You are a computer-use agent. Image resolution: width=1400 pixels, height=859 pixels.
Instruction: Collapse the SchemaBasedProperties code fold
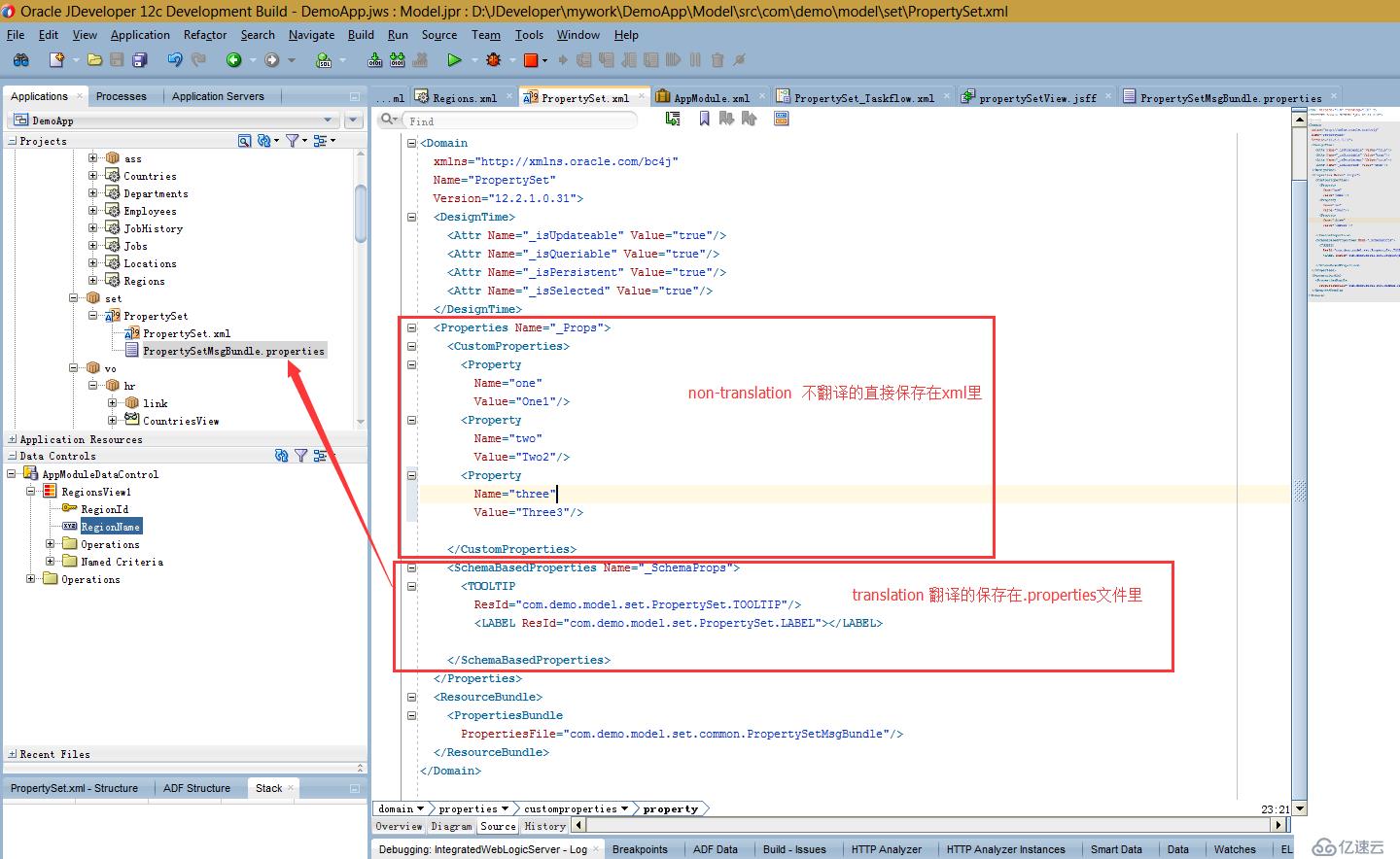pyautogui.click(x=411, y=567)
